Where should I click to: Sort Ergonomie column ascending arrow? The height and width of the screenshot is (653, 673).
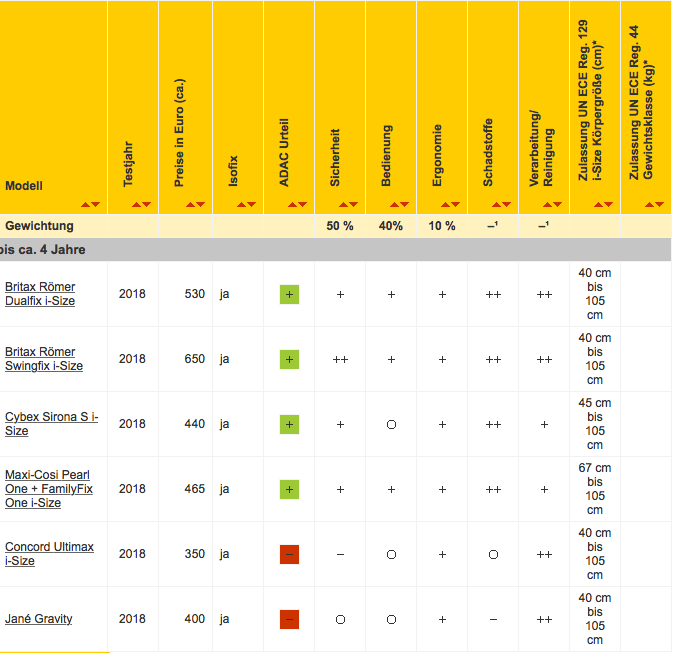coord(446,204)
